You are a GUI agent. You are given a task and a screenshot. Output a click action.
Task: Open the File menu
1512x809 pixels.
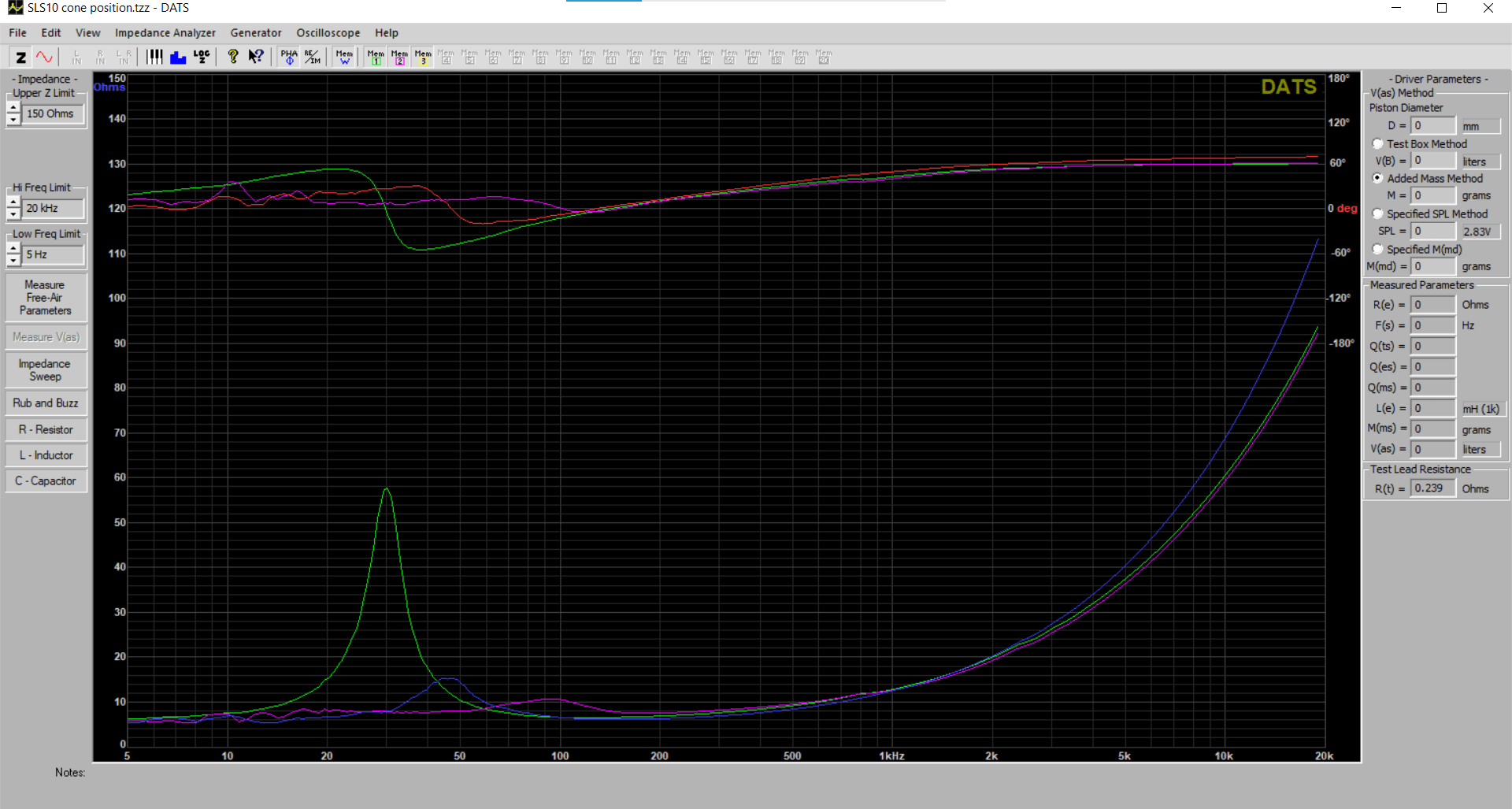coord(17,32)
